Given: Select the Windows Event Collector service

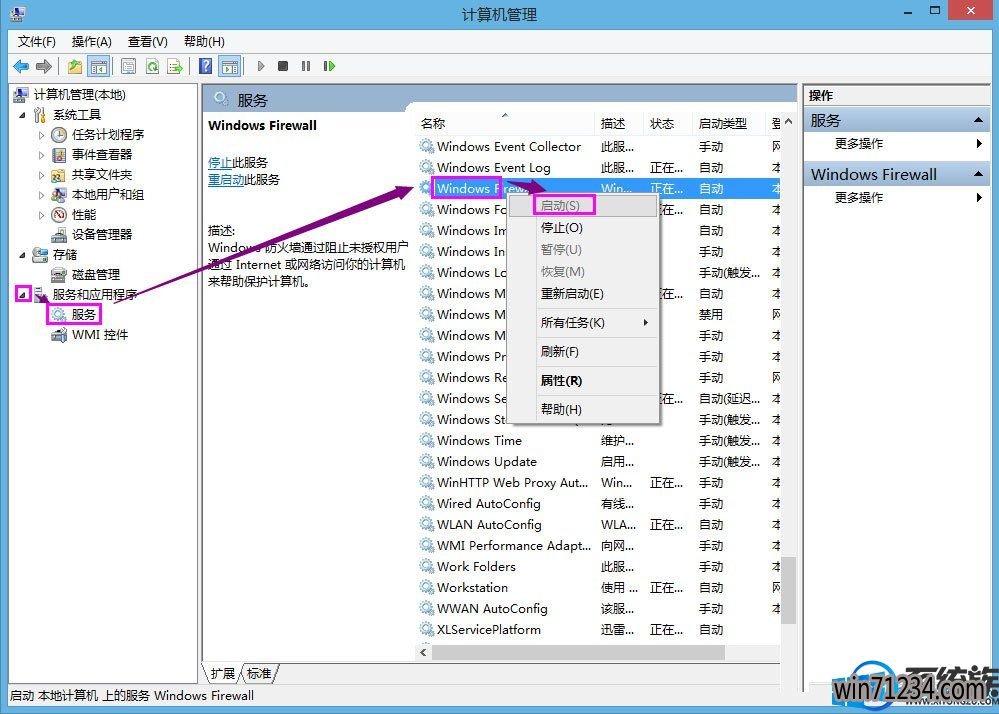Looking at the screenshot, I should click(599, 146).
